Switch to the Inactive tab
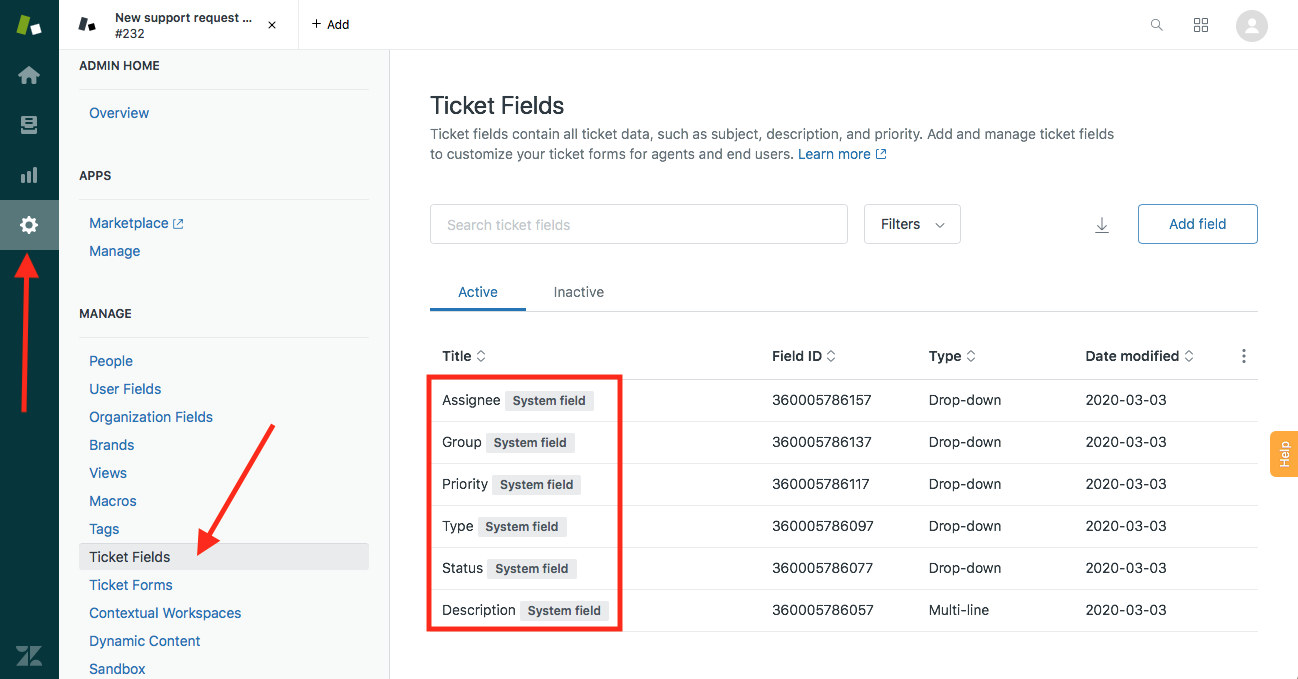1298x679 pixels. point(579,292)
